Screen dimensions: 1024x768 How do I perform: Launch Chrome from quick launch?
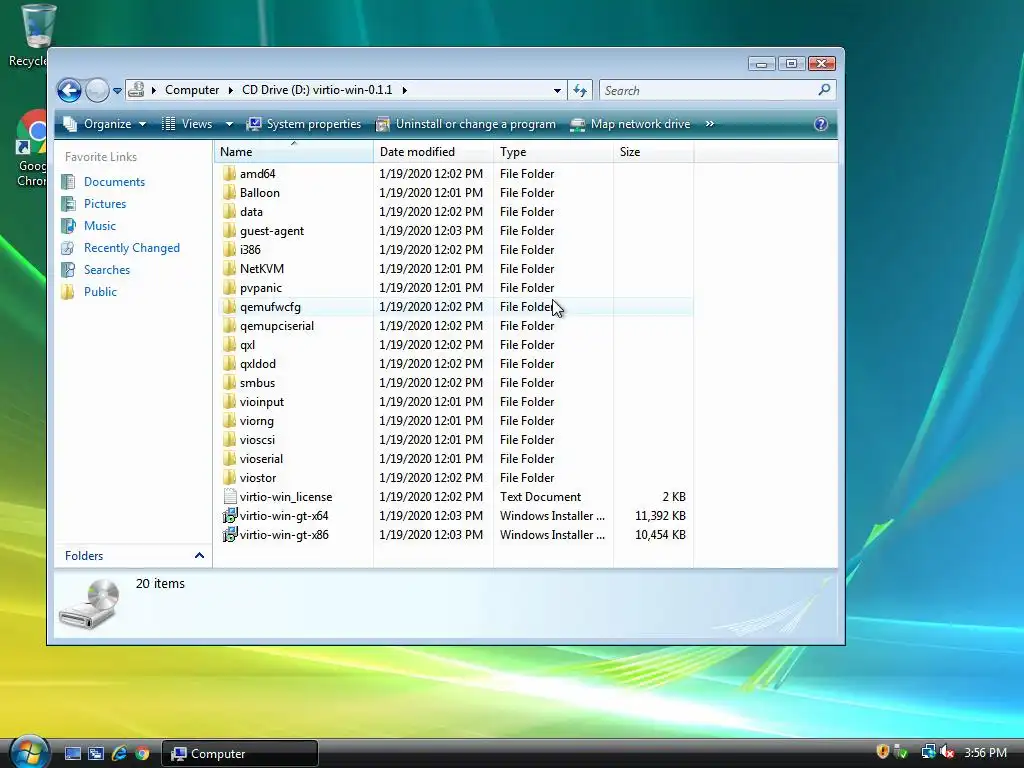(x=142, y=754)
